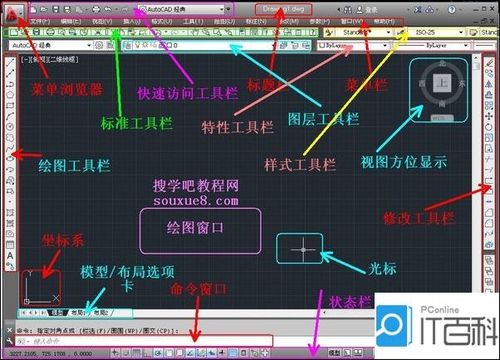Click the search binoculars icon in title bar
The height and width of the screenshot is (360, 500).
[348, 10]
